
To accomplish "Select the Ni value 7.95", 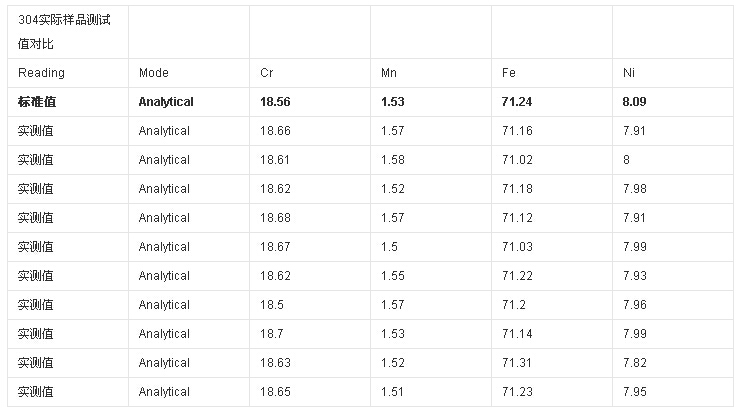I will click(635, 392).
